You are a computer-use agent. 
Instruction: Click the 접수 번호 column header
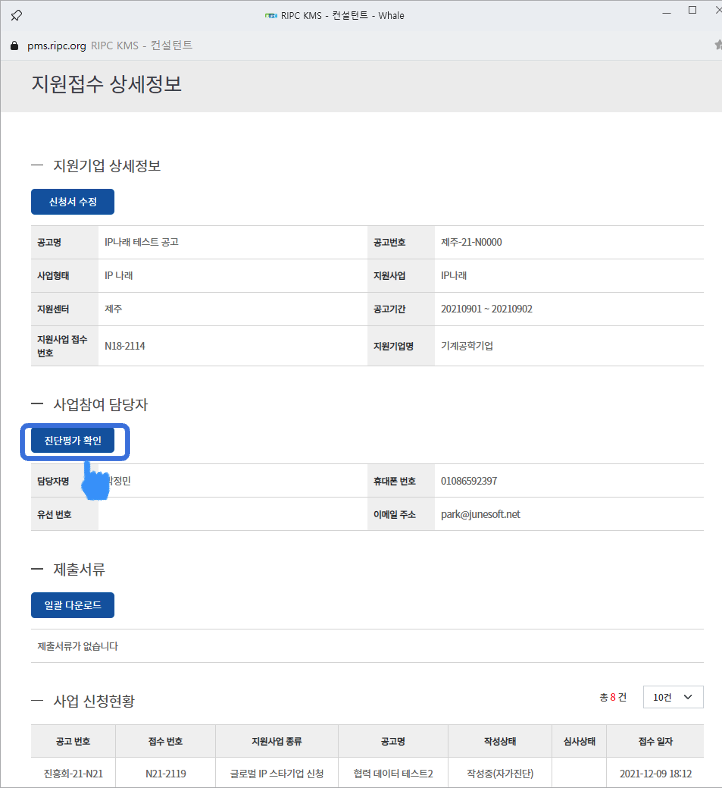pos(165,741)
